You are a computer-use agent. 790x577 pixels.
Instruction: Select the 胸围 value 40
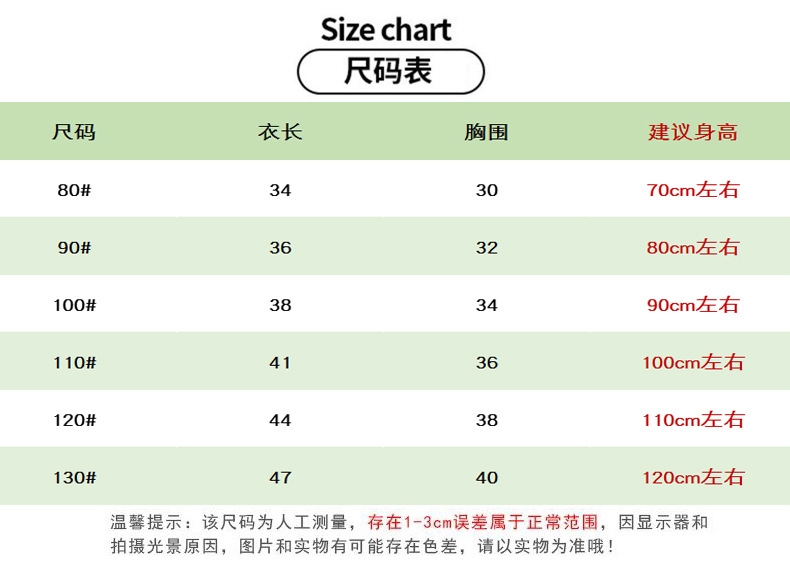click(486, 477)
